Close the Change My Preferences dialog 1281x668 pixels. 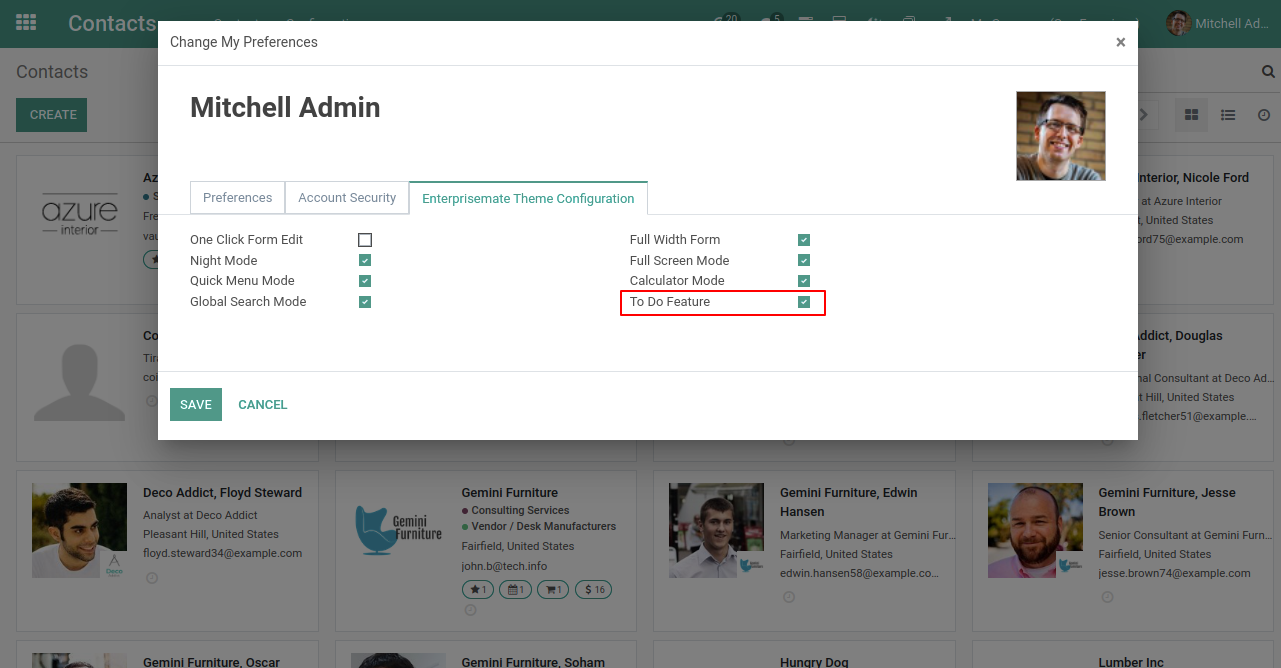(1120, 42)
